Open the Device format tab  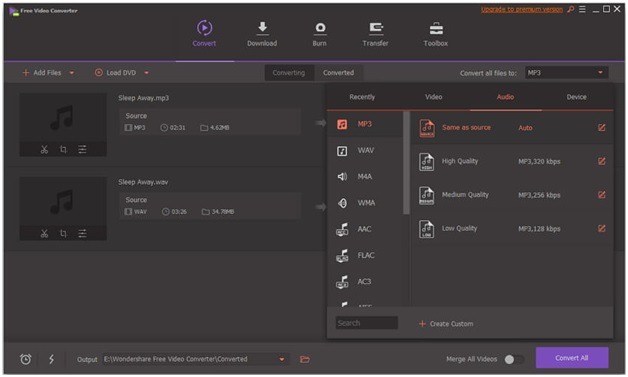(577, 97)
